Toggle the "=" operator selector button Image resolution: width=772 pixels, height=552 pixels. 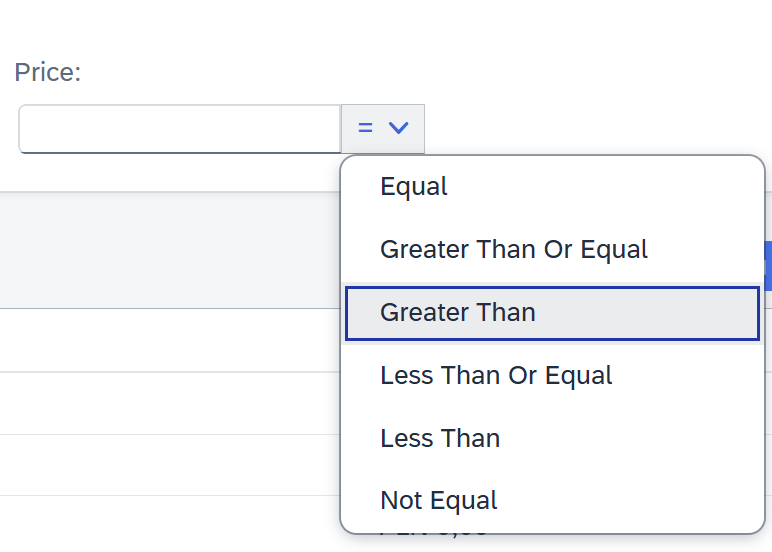tap(383, 129)
